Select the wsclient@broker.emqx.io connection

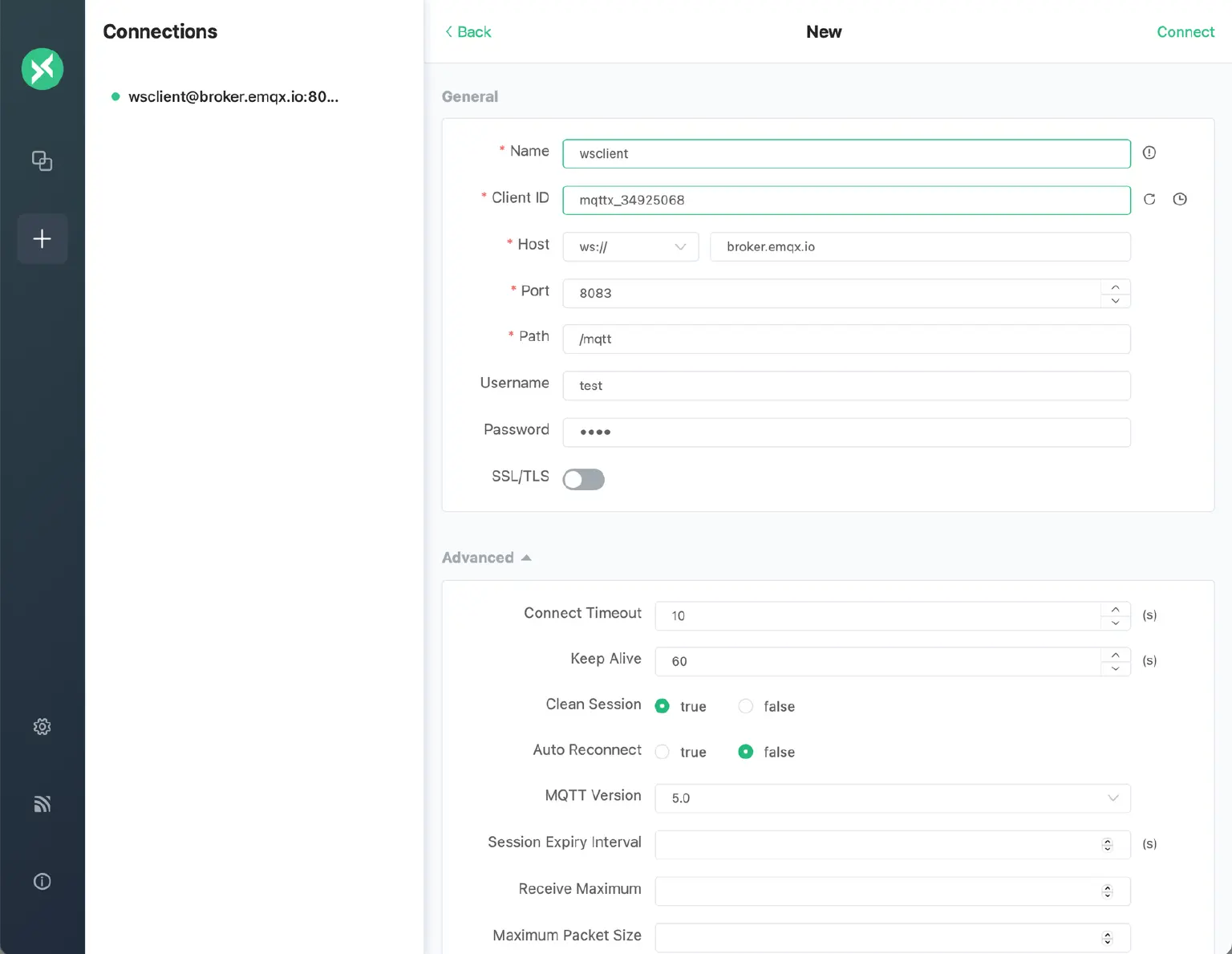(233, 96)
